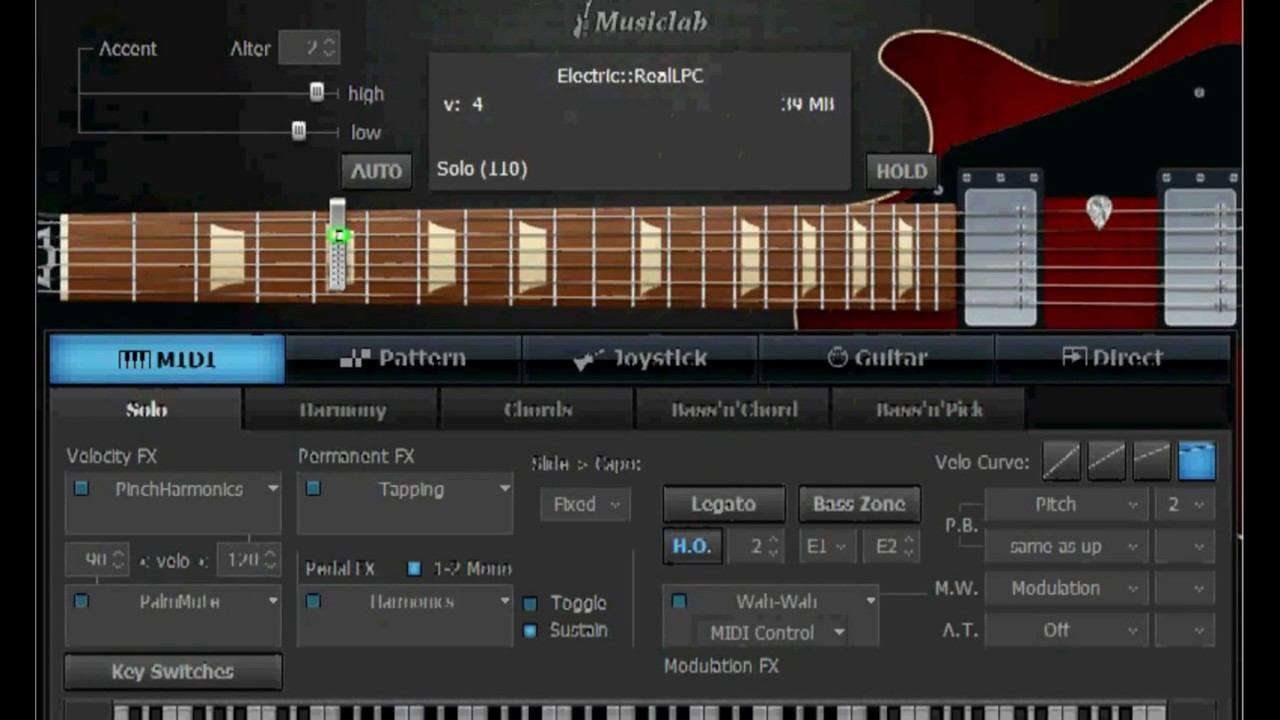The image size is (1280, 720).
Task: Open the MIDI Control dropdown
Action: [x=776, y=632]
